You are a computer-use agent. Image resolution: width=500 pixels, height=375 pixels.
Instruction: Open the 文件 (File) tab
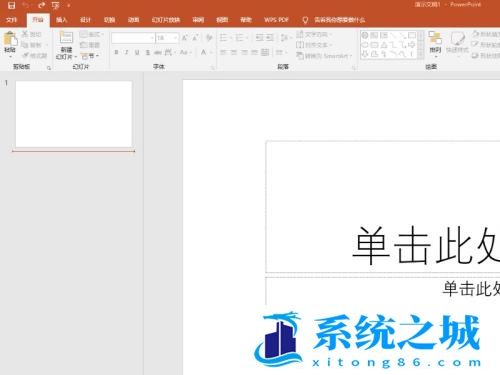[11, 20]
